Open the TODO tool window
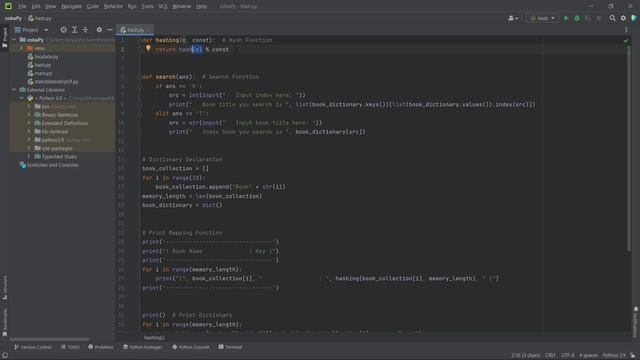 click(70, 347)
